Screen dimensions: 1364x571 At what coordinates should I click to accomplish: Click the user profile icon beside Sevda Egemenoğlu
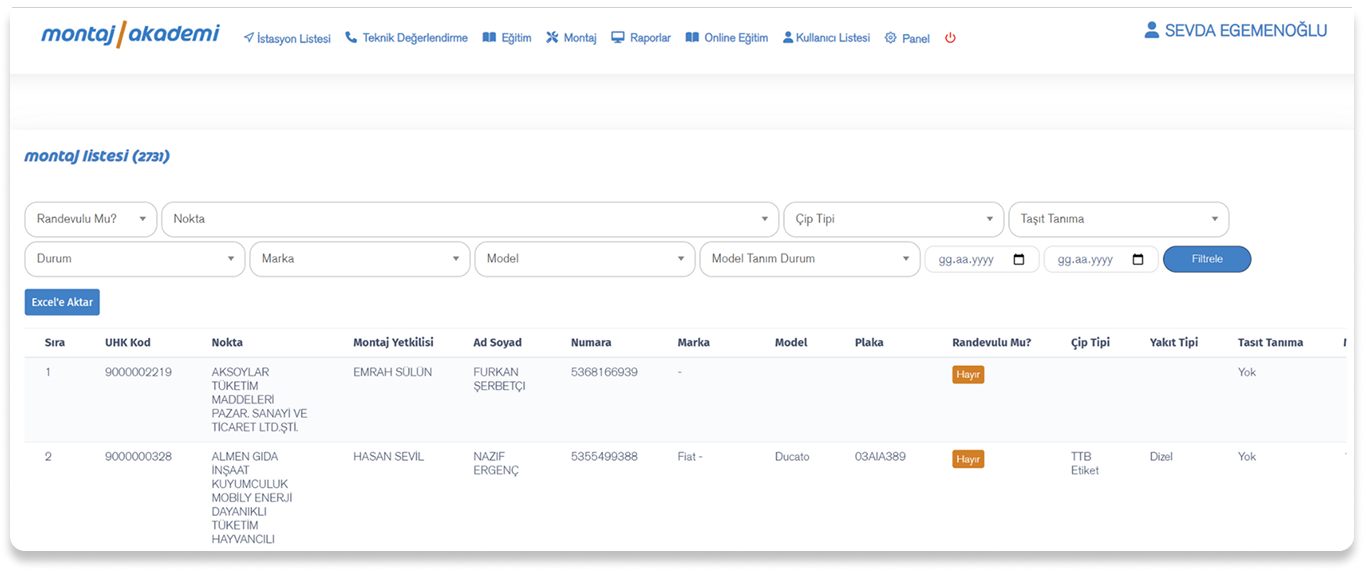point(1152,31)
